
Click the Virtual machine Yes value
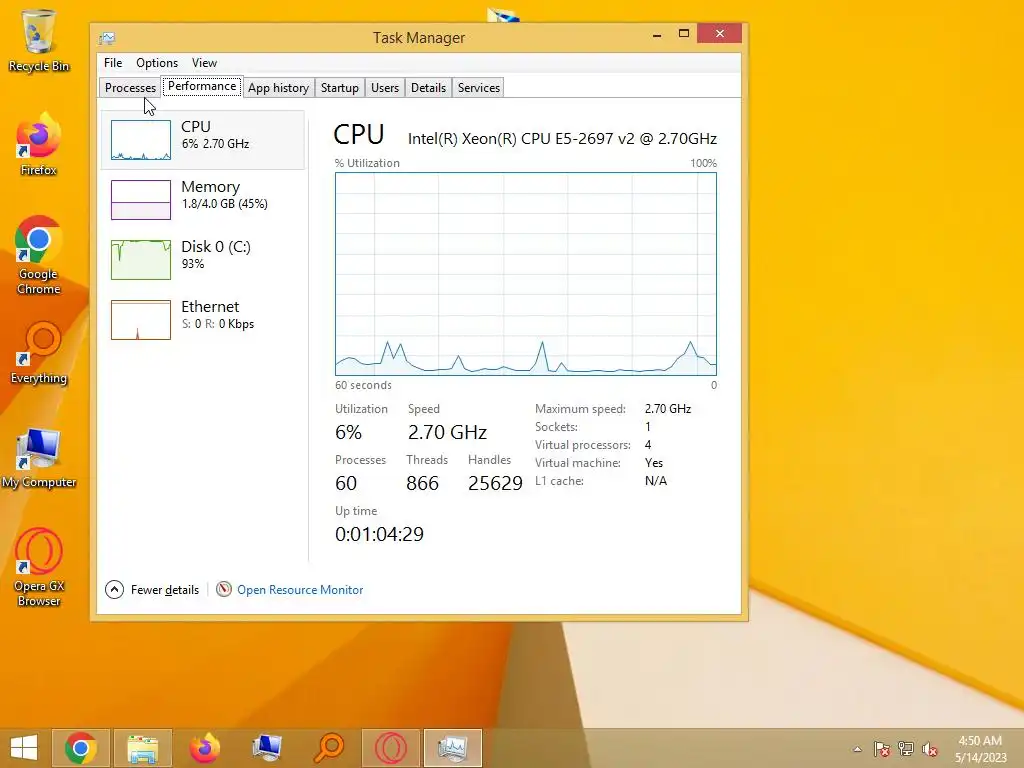point(654,462)
